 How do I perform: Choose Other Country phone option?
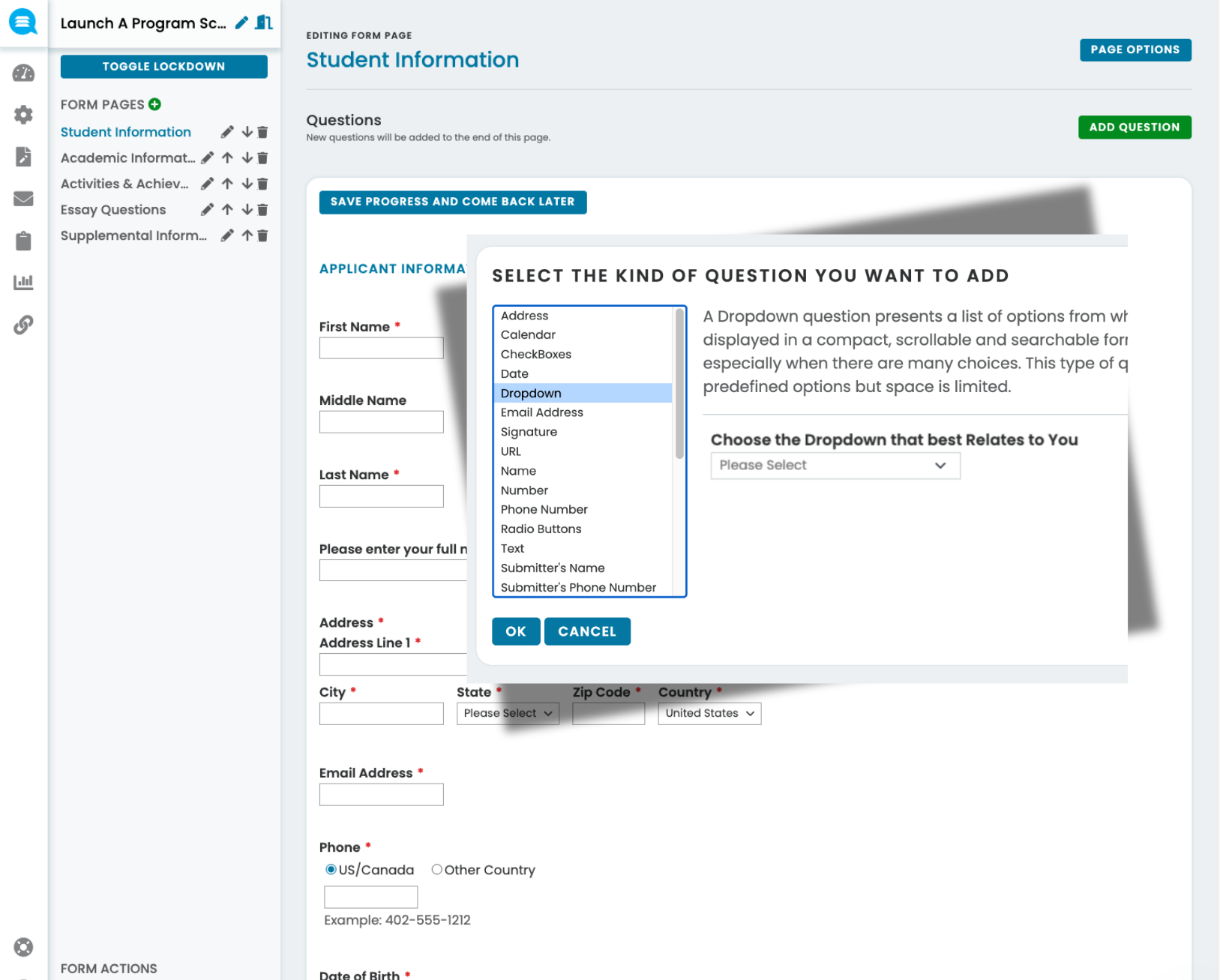coord(437,869)
